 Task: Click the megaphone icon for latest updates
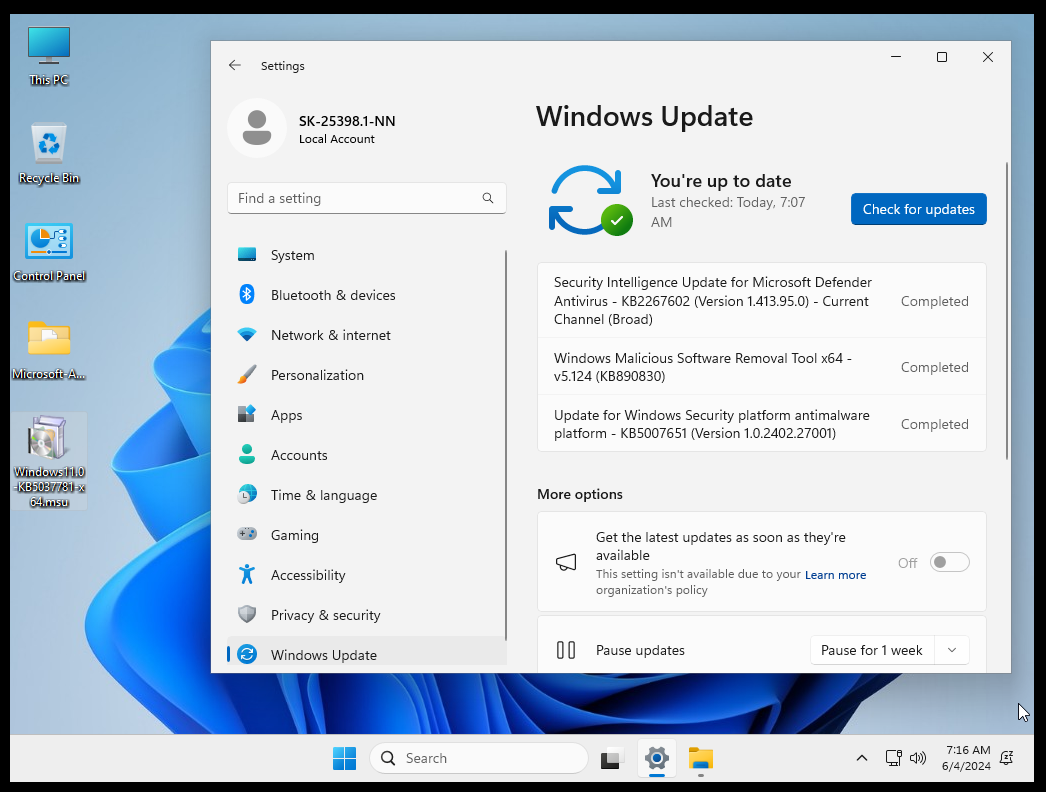coord(566,562)
